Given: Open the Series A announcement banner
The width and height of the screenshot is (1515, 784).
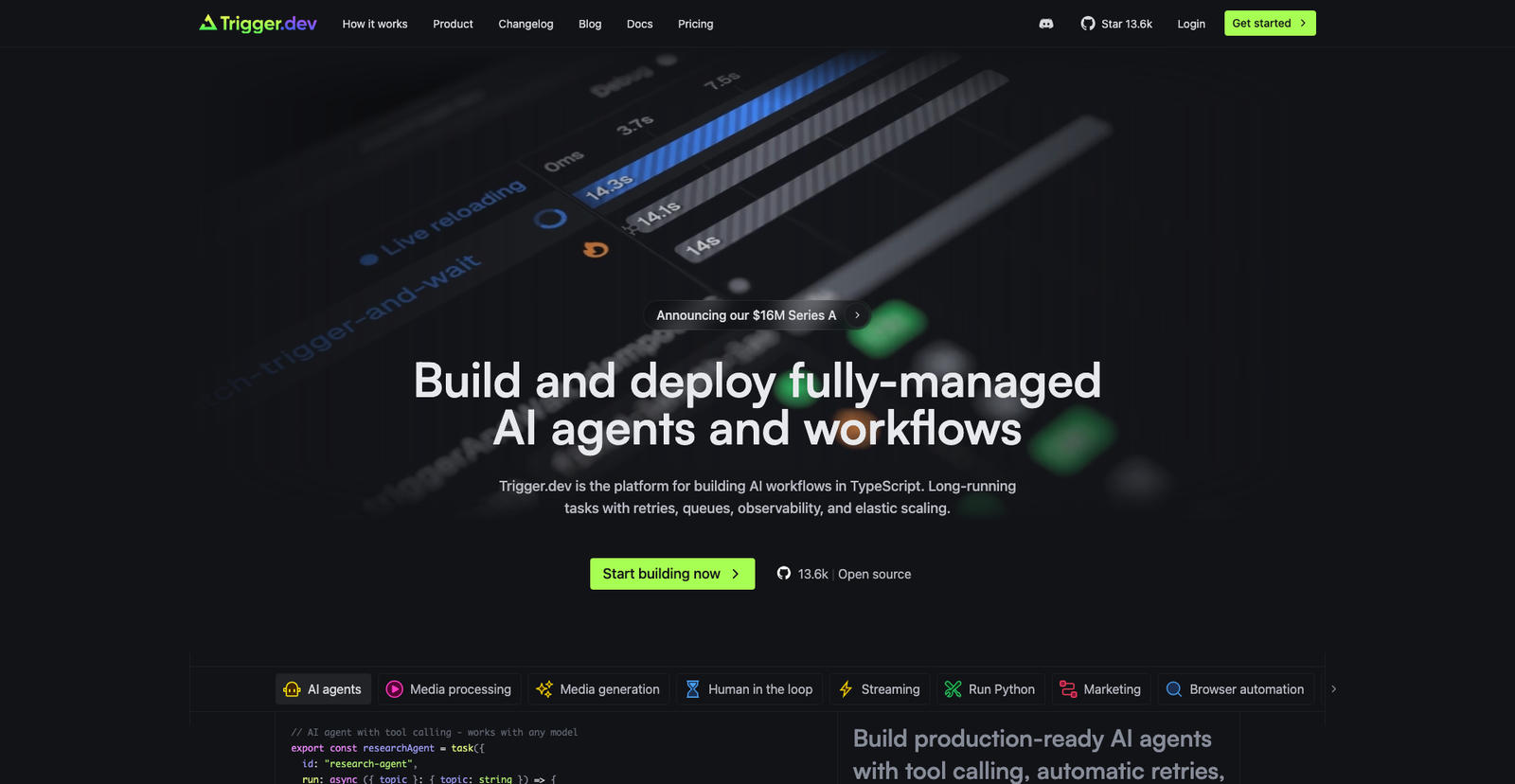Looking at the screenshot, I should click(x=757, y=315).
